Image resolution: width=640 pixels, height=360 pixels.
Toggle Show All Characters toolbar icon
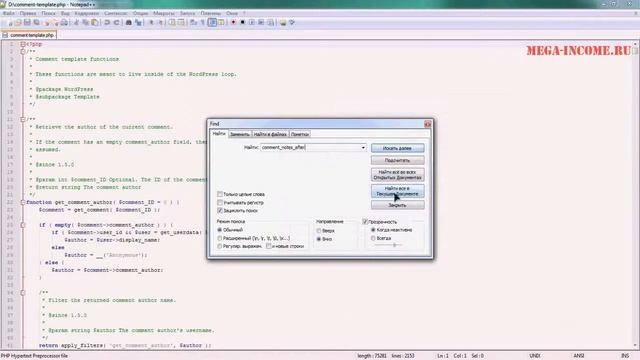(x=202, y=23)
